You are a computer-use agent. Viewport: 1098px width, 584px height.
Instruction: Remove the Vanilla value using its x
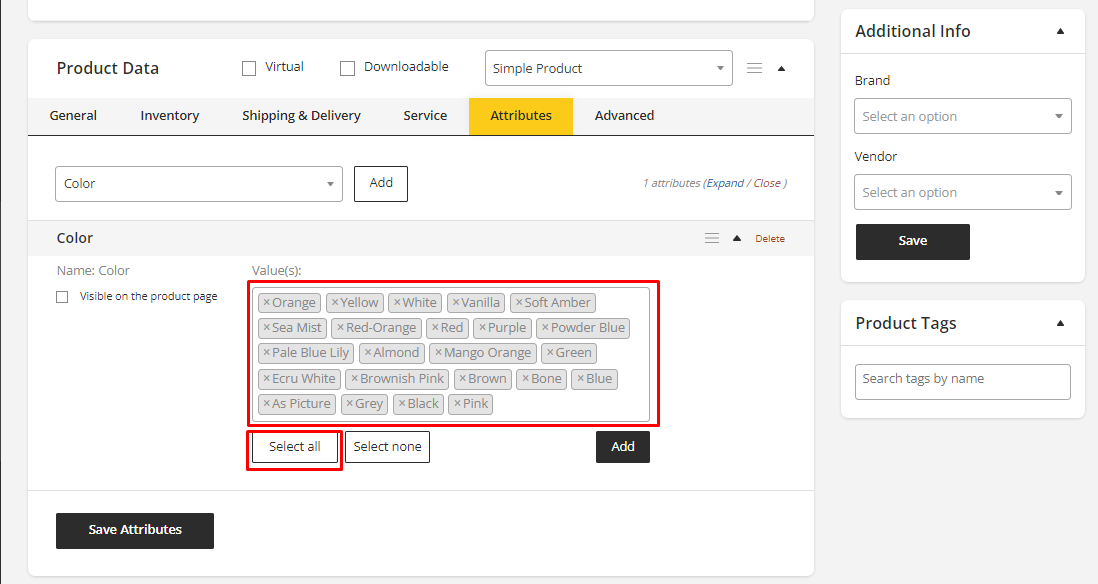(455, 303)
